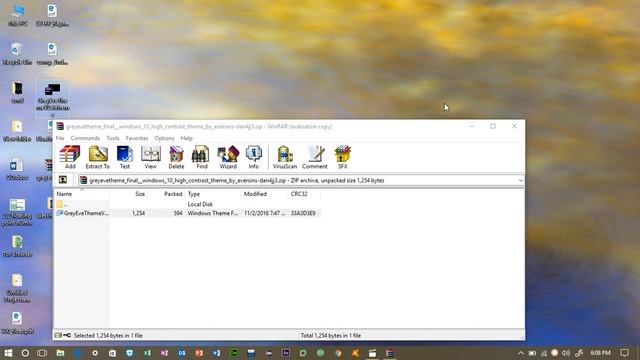This screenshot has width=640, height=360.
Task: Open the Tools menu
Action: [x=113, y=138]
